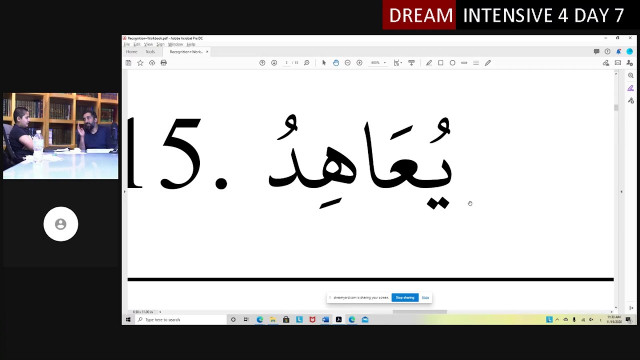Image resolution: width=640 pixels, height=360 pixels.
Task: Zoom in with the plus circle icon
Action: 360,63
